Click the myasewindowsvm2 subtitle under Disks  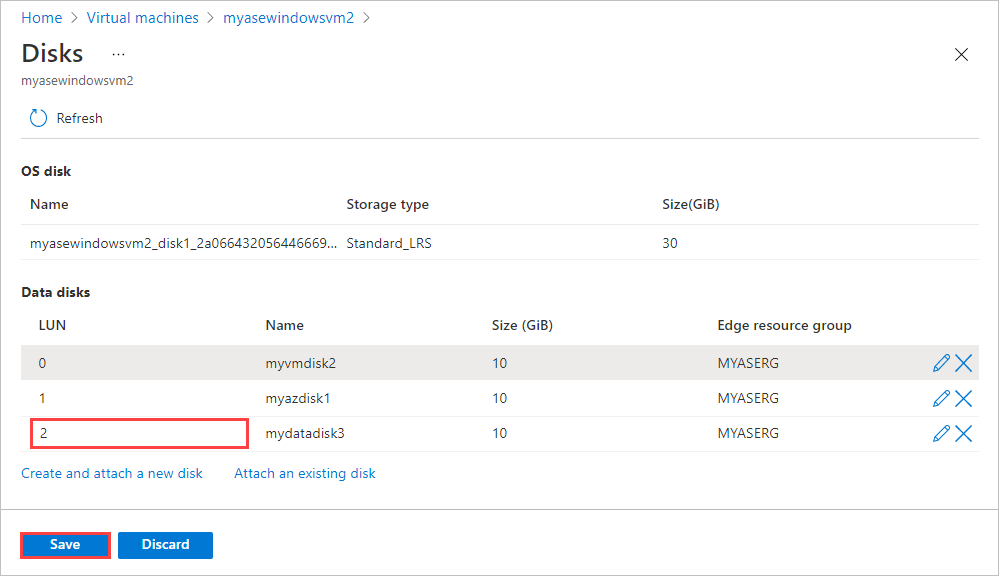click(77, 81)
